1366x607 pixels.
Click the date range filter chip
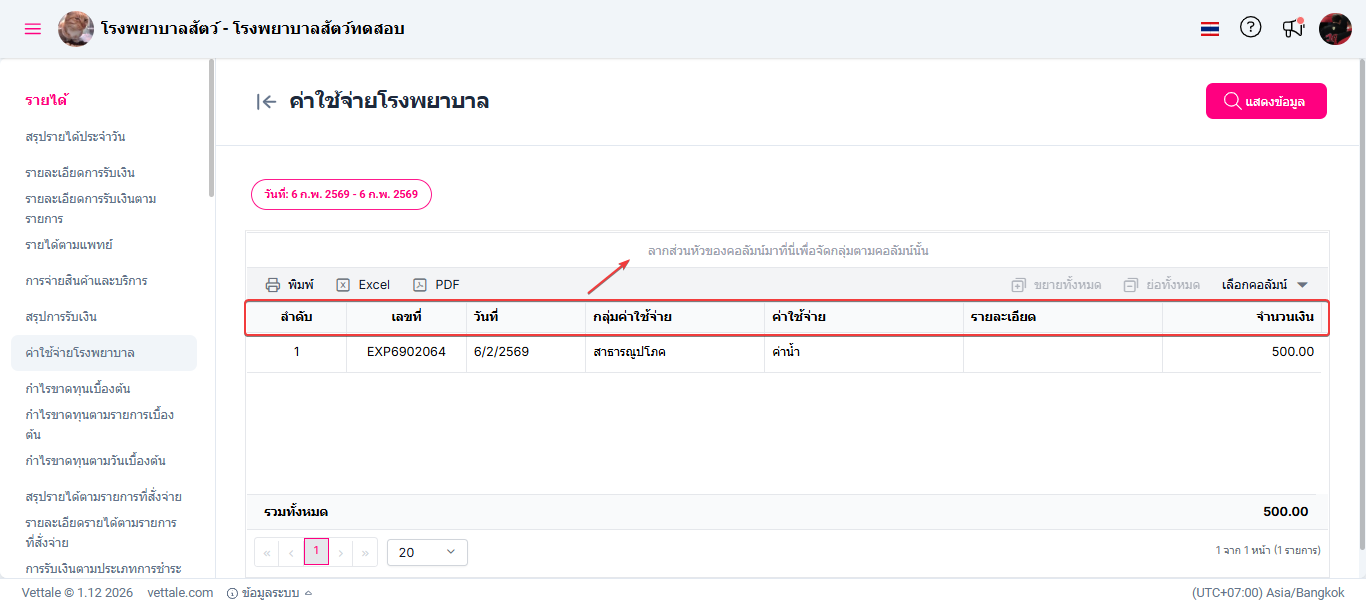tap(341, 194)
